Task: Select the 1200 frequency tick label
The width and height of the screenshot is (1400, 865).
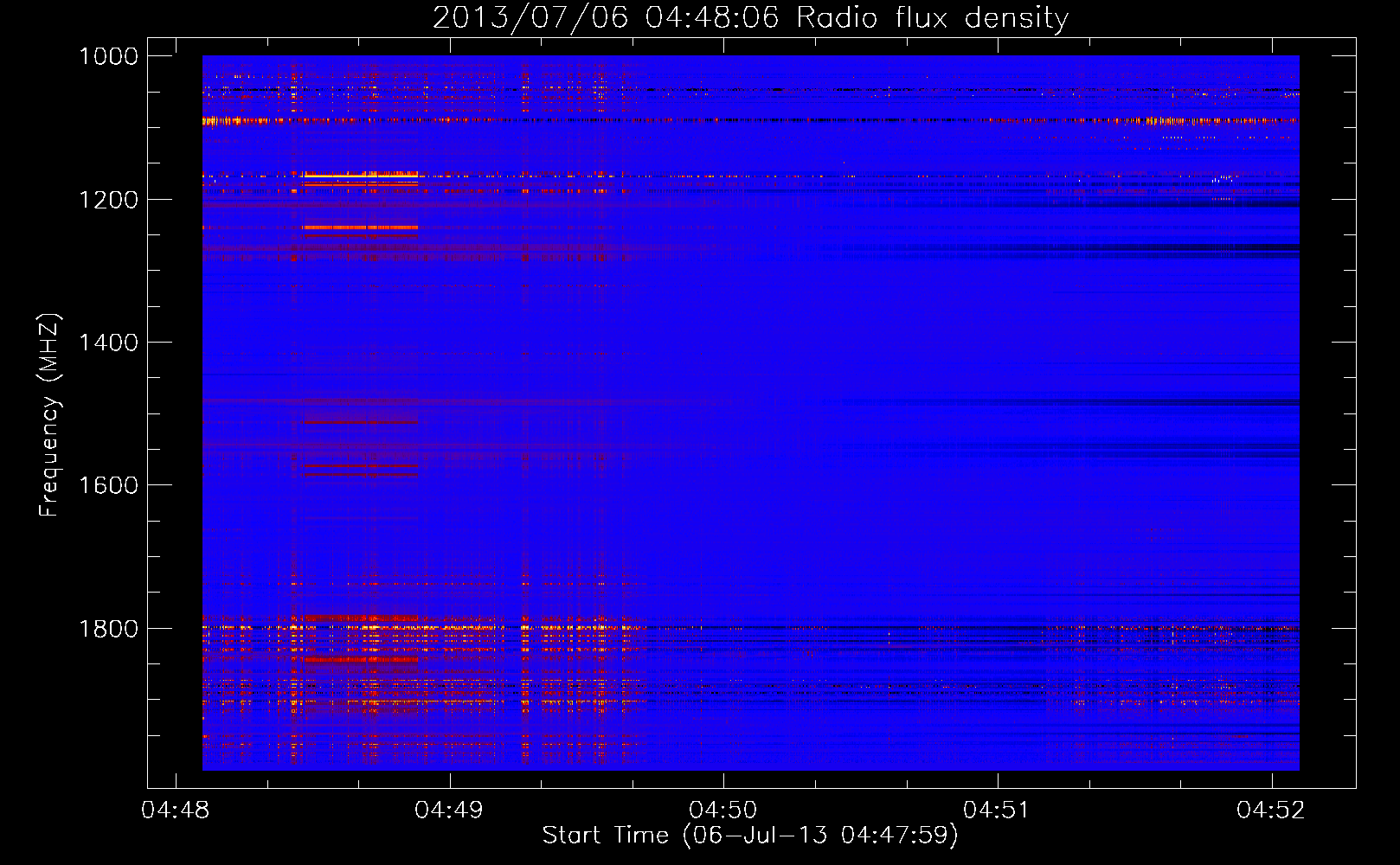Action: (x=108, y=200)
